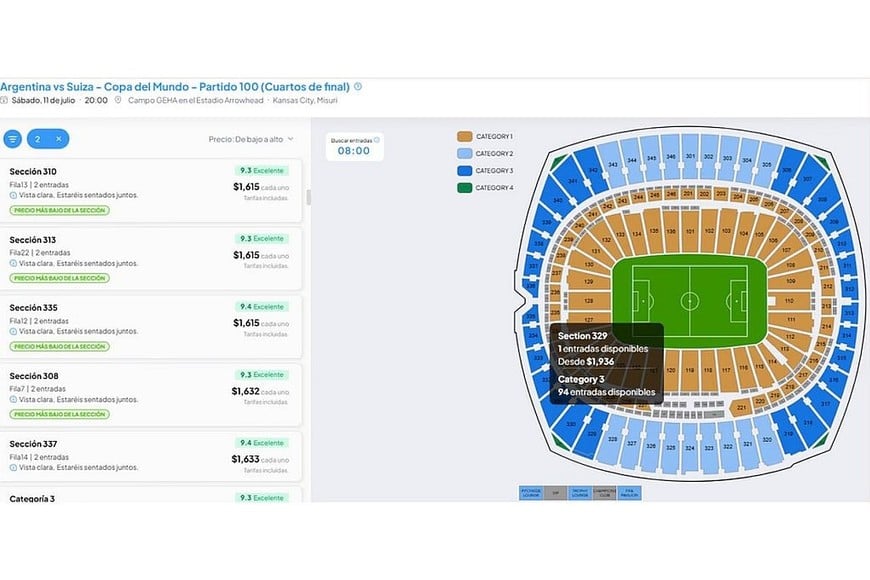This screenshot has height=580, width=870.
Task: Remove the 2 tickets quantity filter
Action: click(x=59, y=139)
